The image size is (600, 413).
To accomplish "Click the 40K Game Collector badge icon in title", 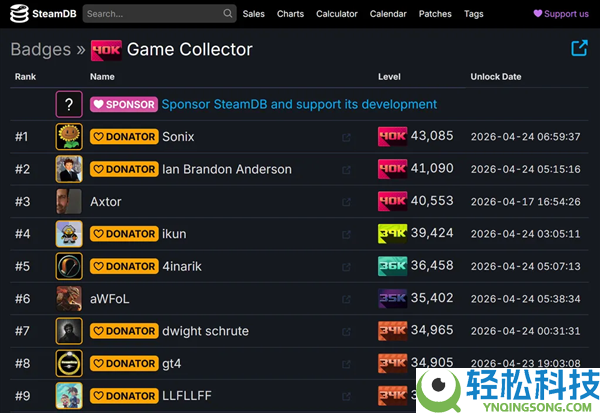I will point(106,50).
